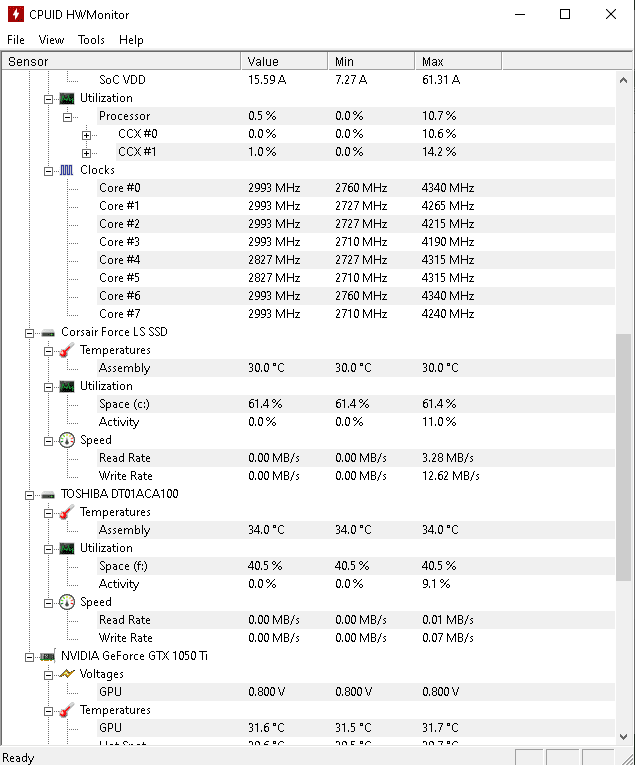
Task: Collapse TOSHIBA Temperatures node
Action: 48,513
